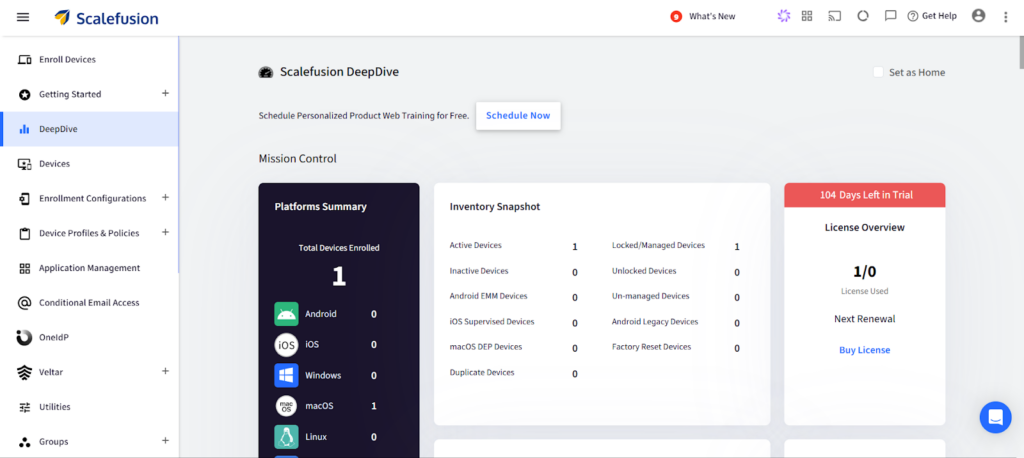Click the DeepDive speedometer title icon

[x=265, y=73]
